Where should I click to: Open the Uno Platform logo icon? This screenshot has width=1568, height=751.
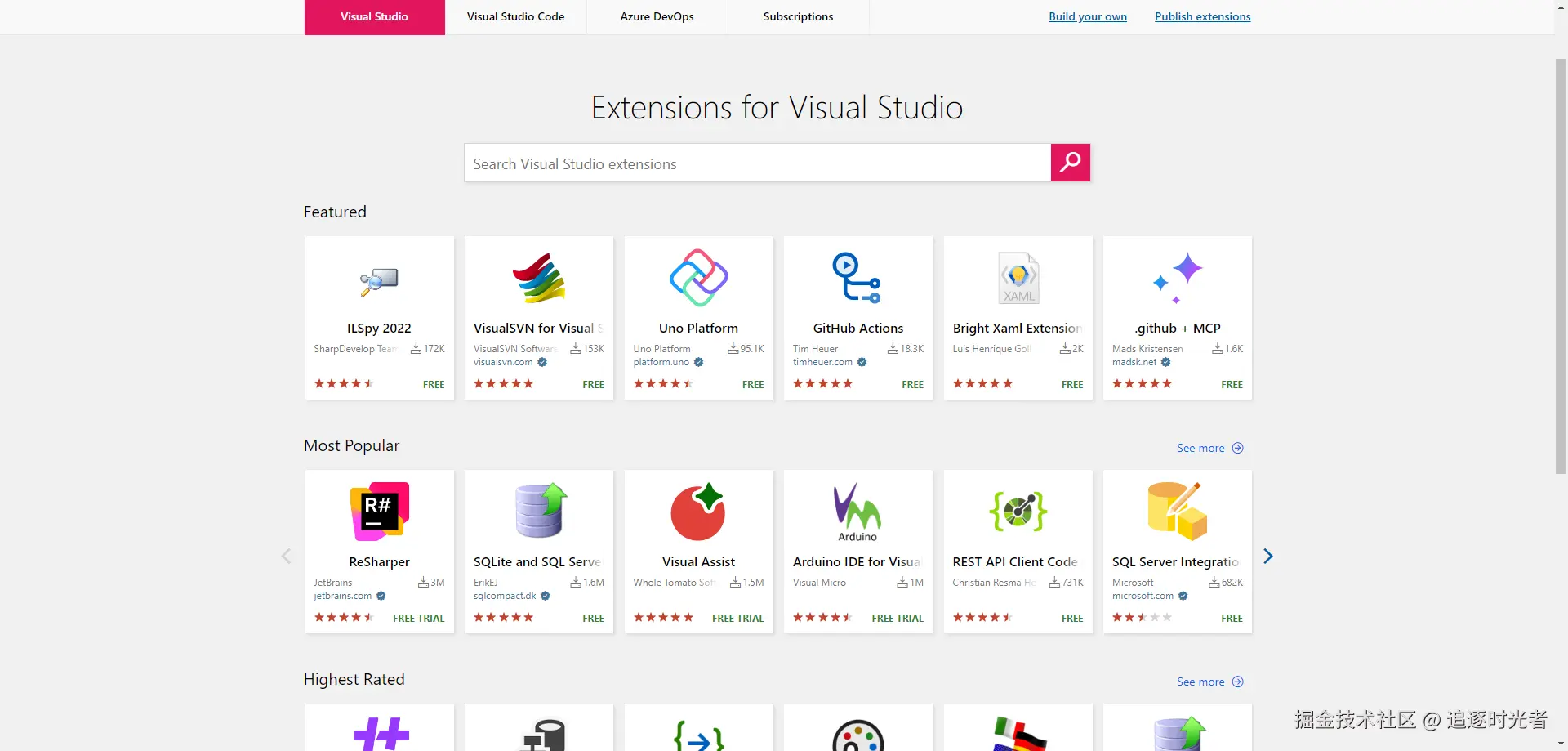(698, 278)
